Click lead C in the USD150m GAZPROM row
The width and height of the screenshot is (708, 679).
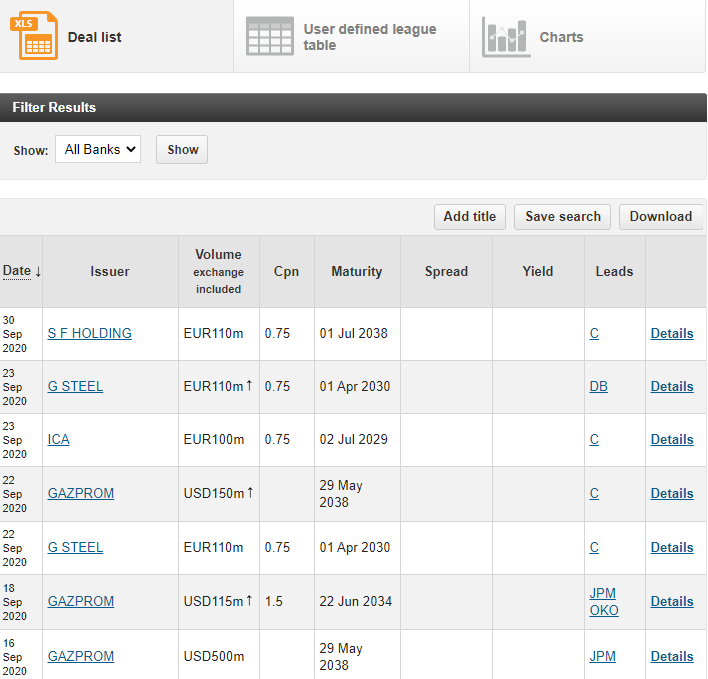594,493
